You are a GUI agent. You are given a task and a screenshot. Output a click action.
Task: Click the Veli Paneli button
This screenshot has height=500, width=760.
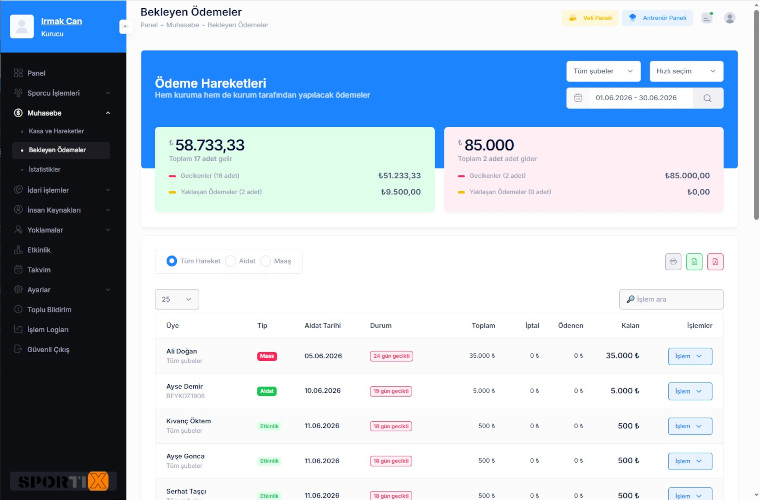click(x=590, y=18)
